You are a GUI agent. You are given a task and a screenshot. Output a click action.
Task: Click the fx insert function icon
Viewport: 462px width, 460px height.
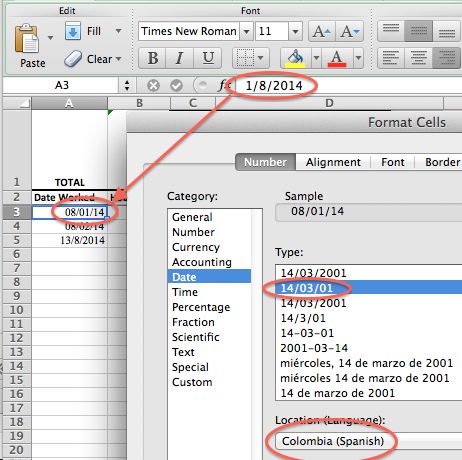click(223, 86)
